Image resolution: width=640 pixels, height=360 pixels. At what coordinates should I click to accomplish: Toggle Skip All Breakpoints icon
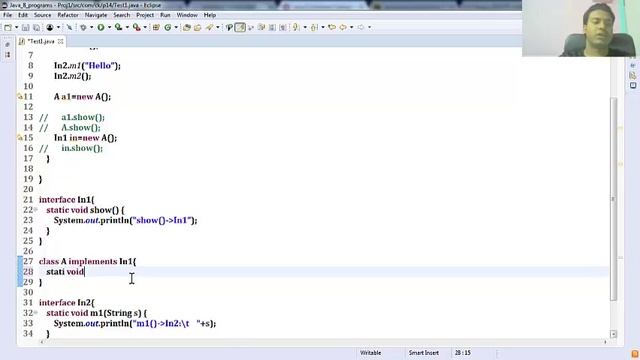point(69,27)
